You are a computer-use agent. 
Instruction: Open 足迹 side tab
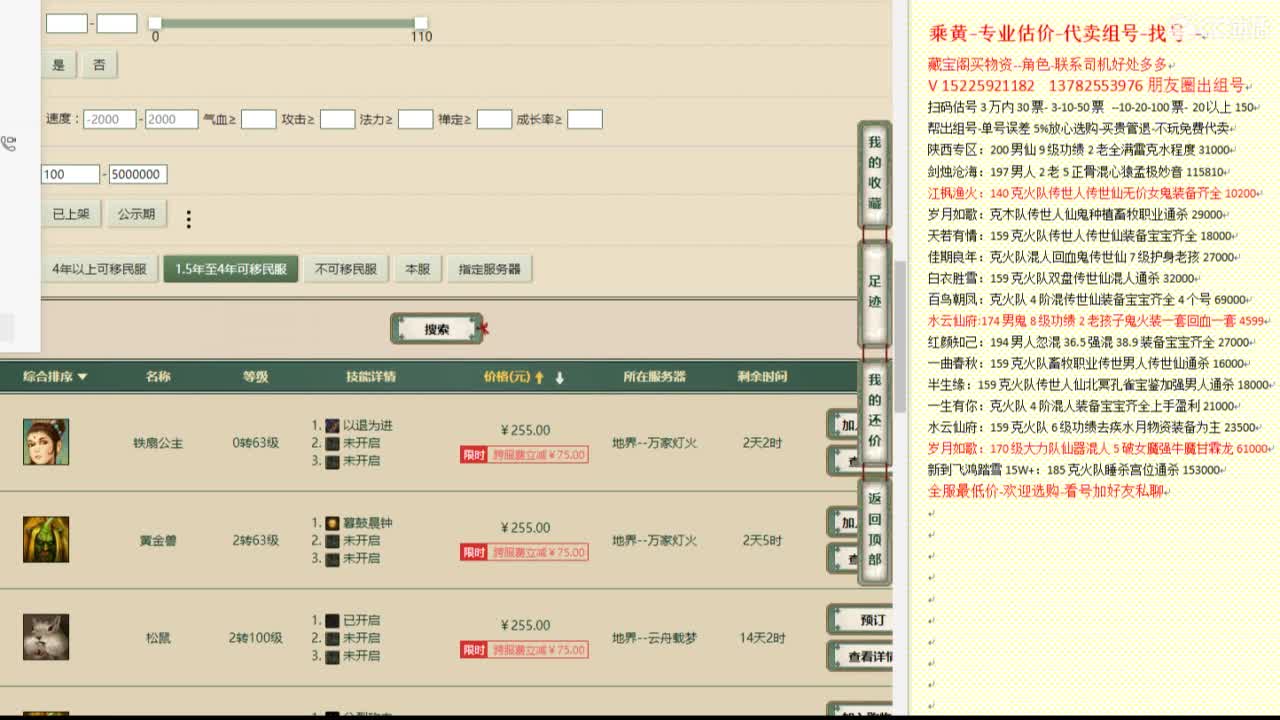(875, 295)
